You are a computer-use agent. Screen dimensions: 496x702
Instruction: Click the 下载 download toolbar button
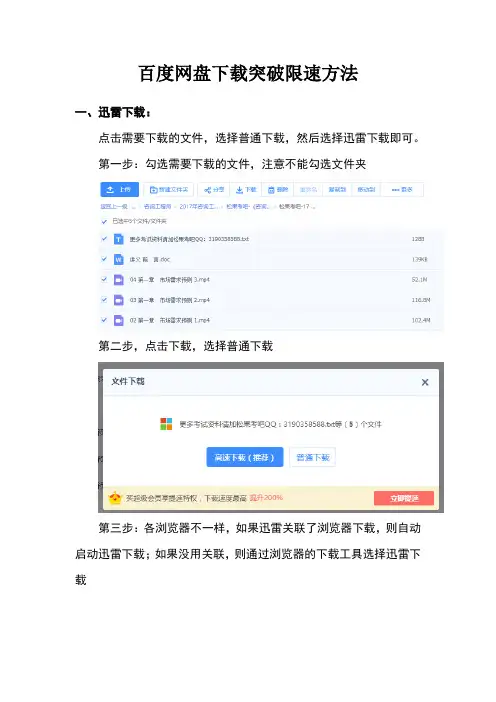point(246,190)
